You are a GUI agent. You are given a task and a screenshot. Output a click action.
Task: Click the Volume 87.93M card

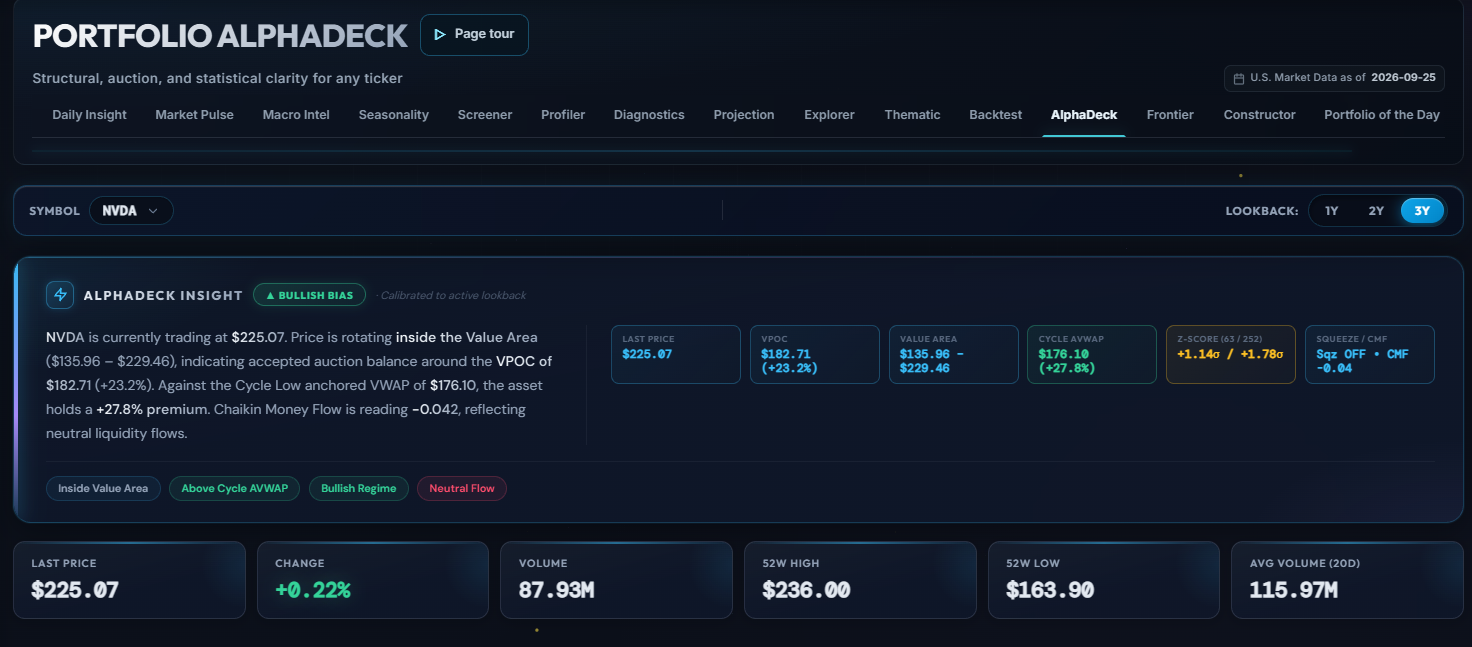[x=616, y=580]
